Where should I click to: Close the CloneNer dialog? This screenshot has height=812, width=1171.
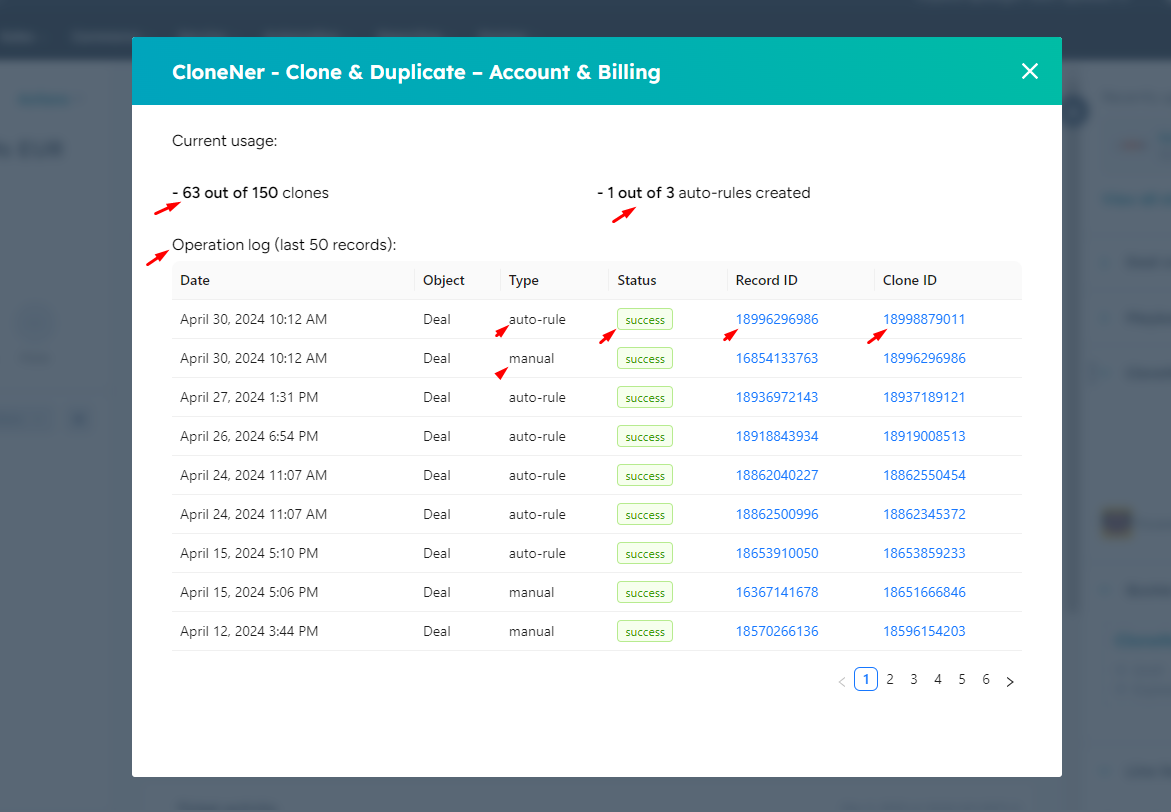point(1029,71)
